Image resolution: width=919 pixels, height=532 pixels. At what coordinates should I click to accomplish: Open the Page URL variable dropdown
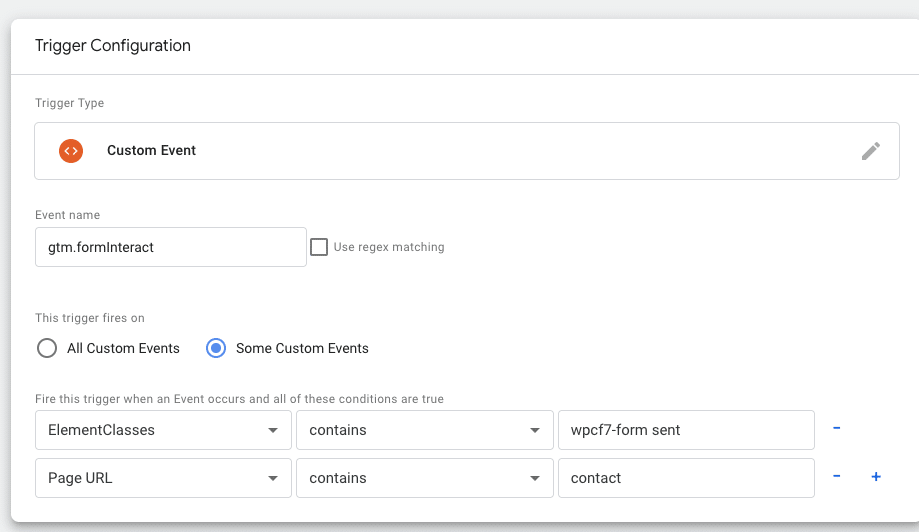pyautogui.click(x=163, y=478)
